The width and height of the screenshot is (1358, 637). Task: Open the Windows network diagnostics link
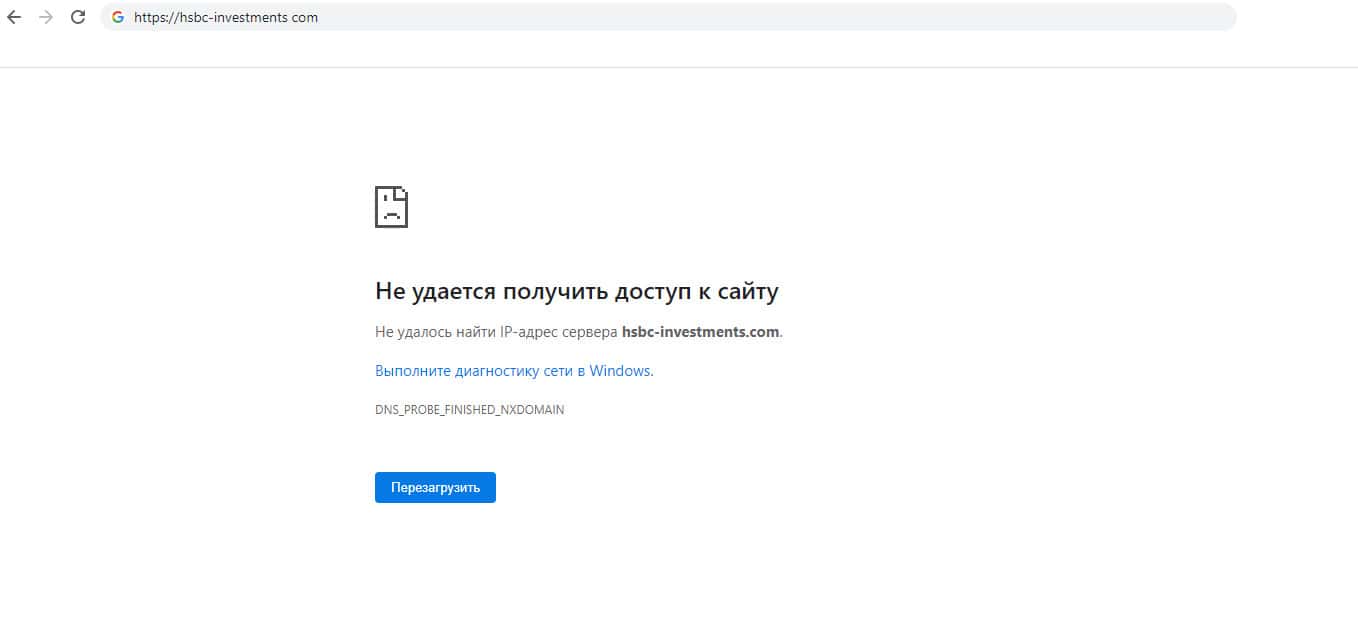514,371
